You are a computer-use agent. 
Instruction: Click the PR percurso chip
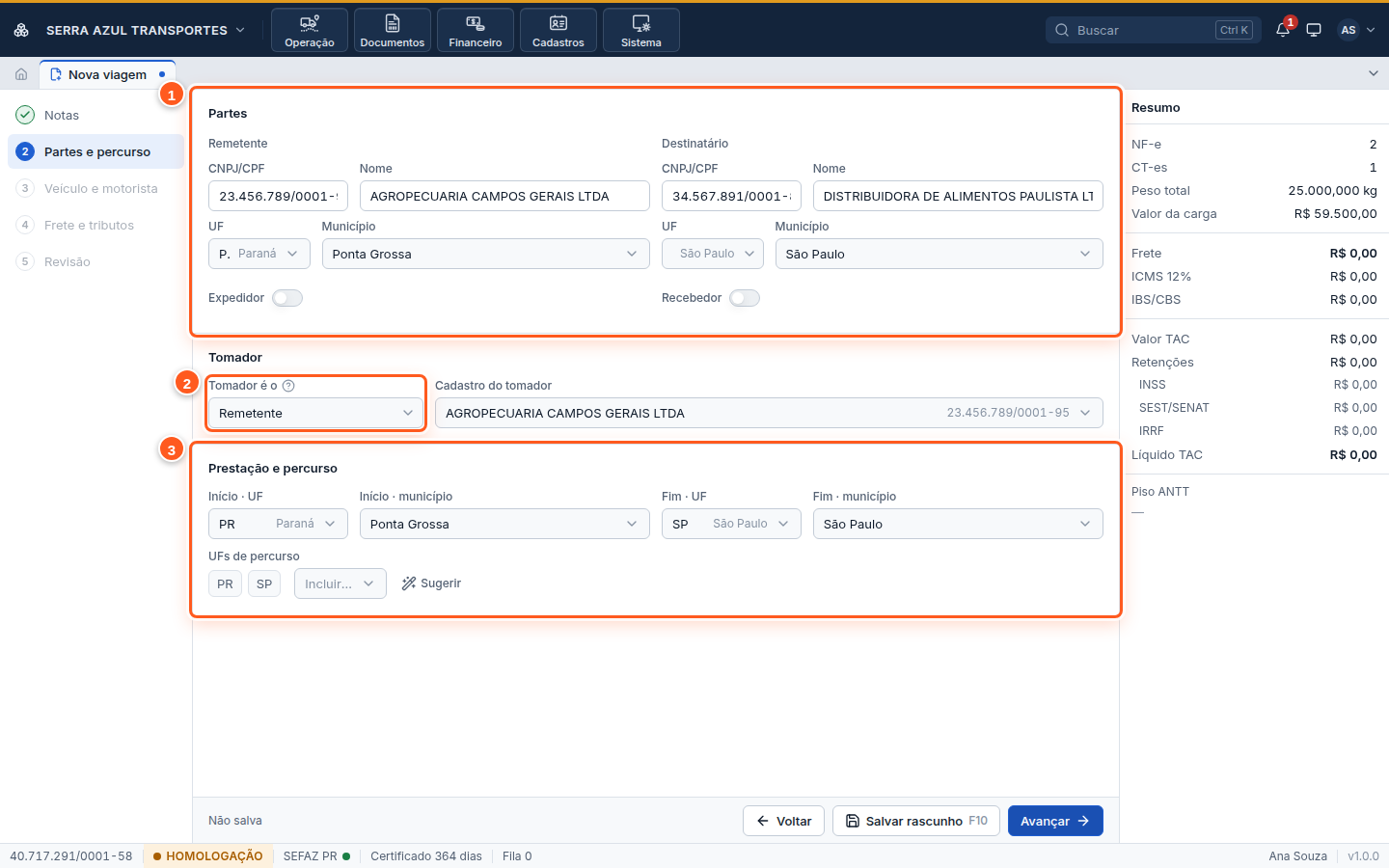pos(225,583)
